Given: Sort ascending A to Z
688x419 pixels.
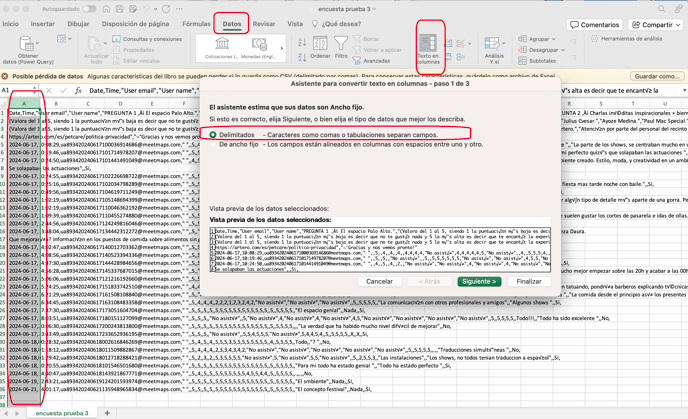Looking at the screenshot, I should (302, 42).
